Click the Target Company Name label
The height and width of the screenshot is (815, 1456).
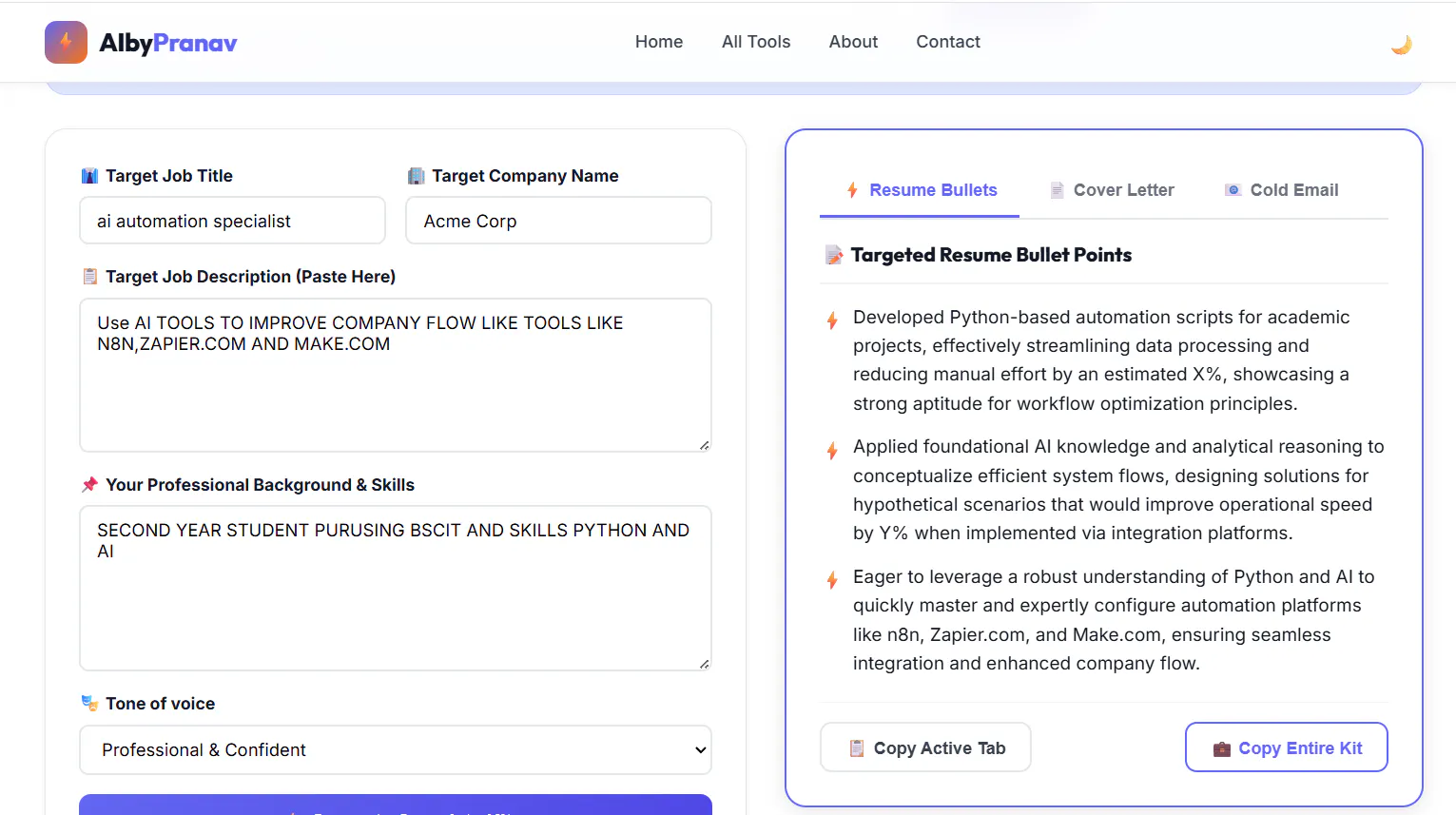click(x=525, y=176)
